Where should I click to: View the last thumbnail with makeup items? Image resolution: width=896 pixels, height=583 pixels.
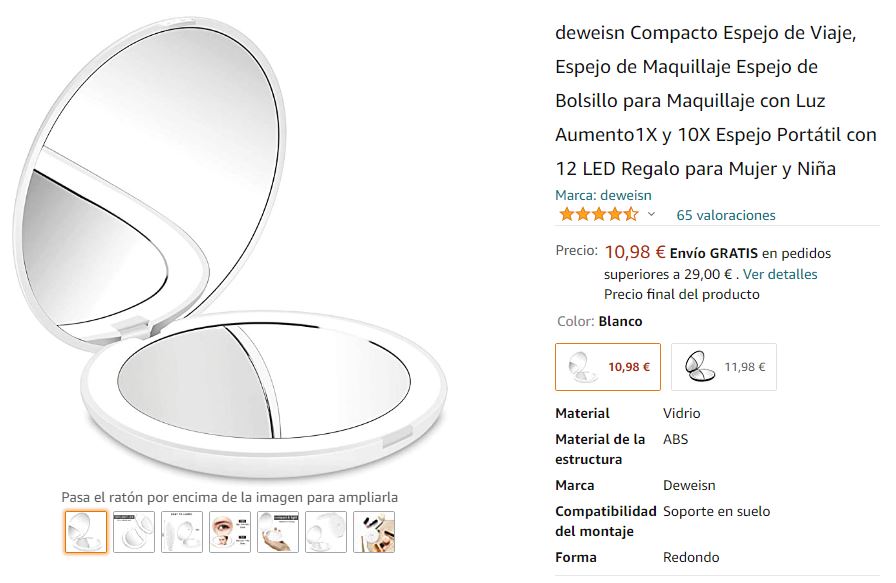coord(374,532)
